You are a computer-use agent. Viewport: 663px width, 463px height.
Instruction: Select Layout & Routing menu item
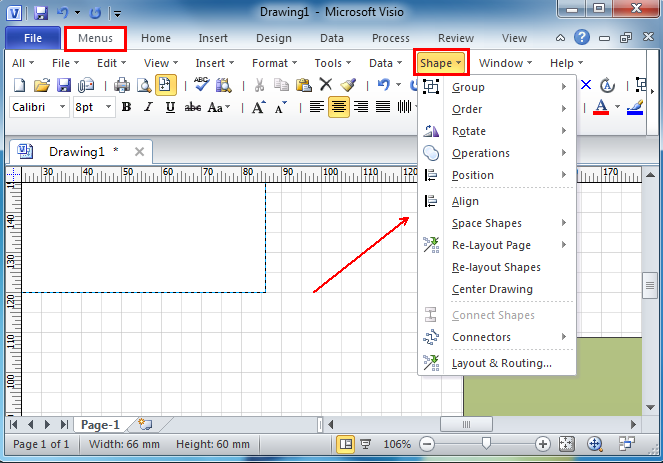[496, 363]
